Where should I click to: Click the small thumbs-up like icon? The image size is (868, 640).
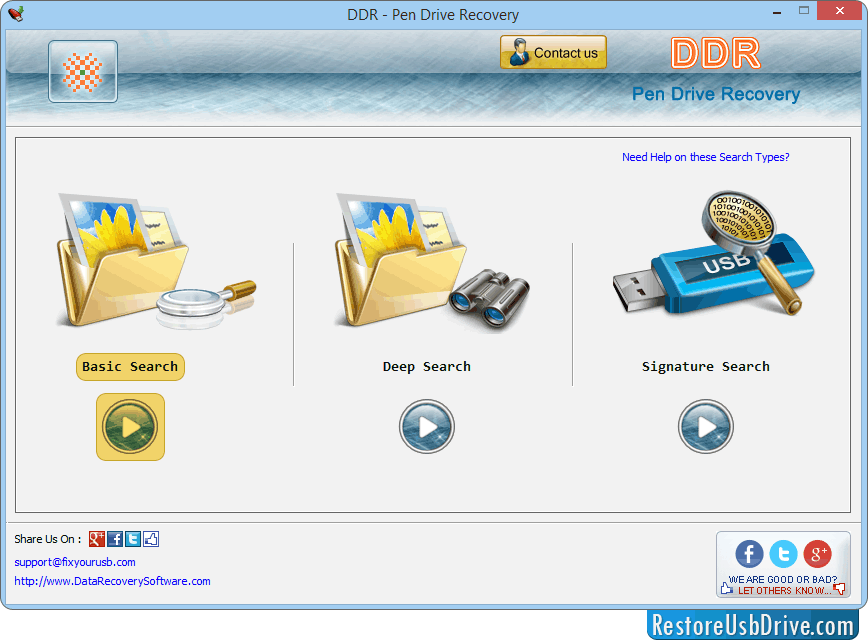point(151,539)
